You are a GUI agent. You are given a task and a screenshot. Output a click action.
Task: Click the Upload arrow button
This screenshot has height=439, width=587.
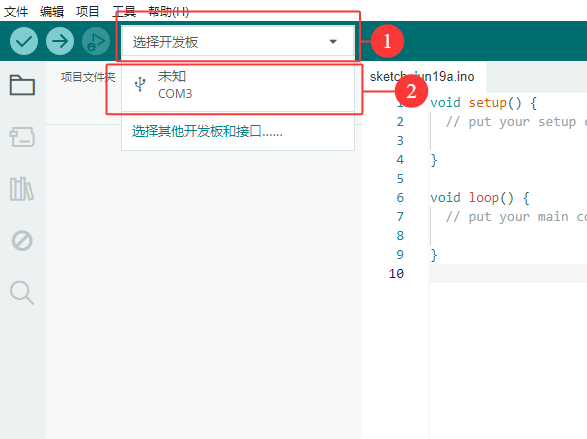click(x=60, y=41)
